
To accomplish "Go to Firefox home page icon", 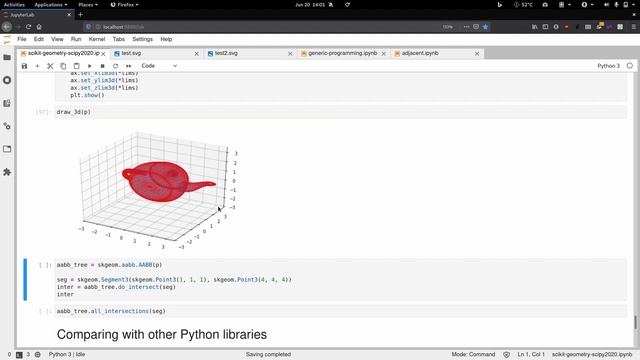I will pos(39,27).
